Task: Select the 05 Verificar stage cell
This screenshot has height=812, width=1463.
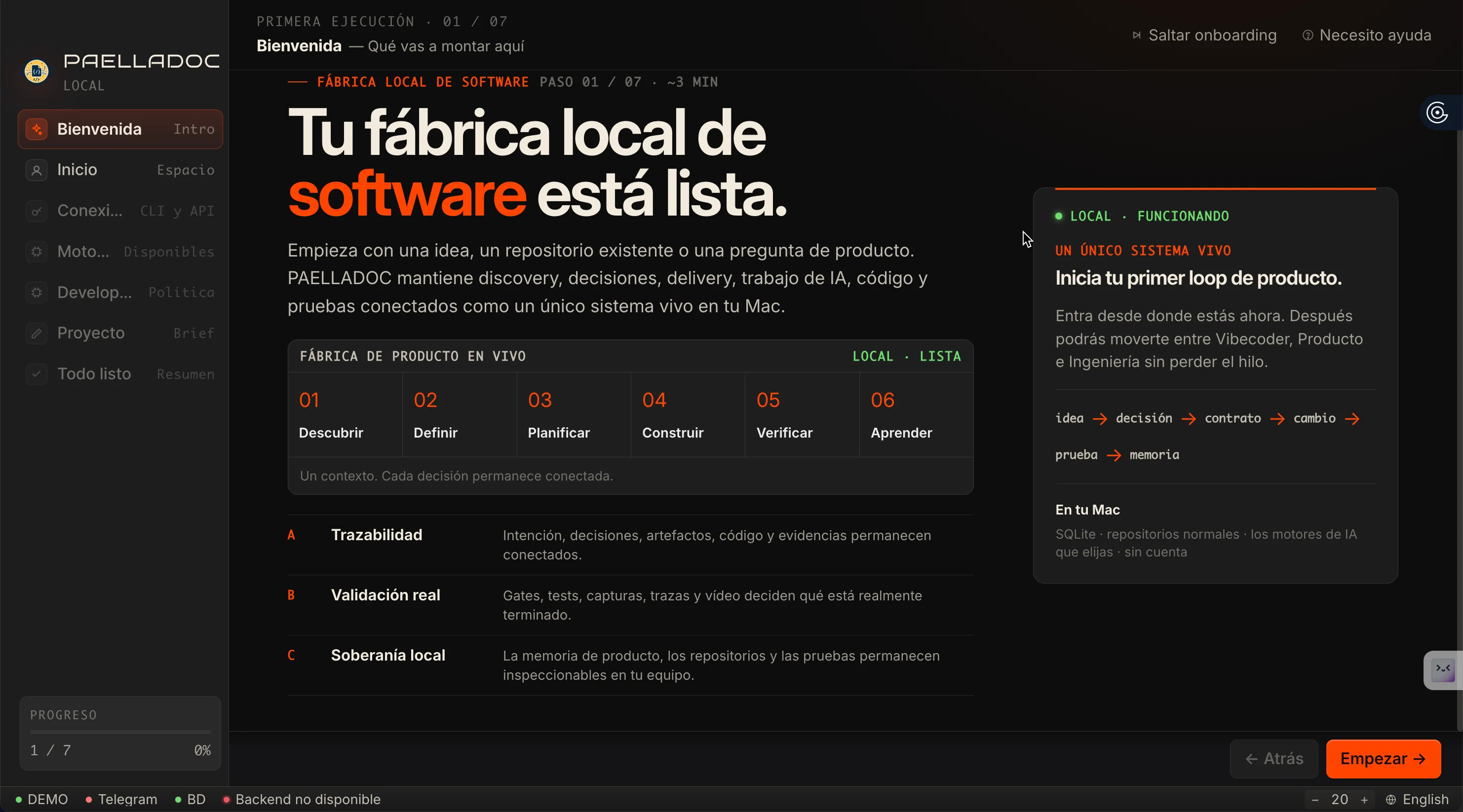Action: coord(802,415)
